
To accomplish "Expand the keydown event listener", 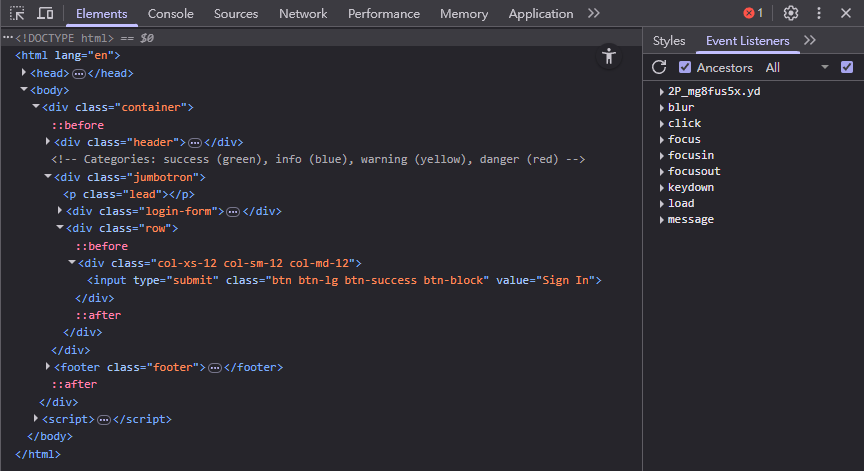I will coord(662,188).
